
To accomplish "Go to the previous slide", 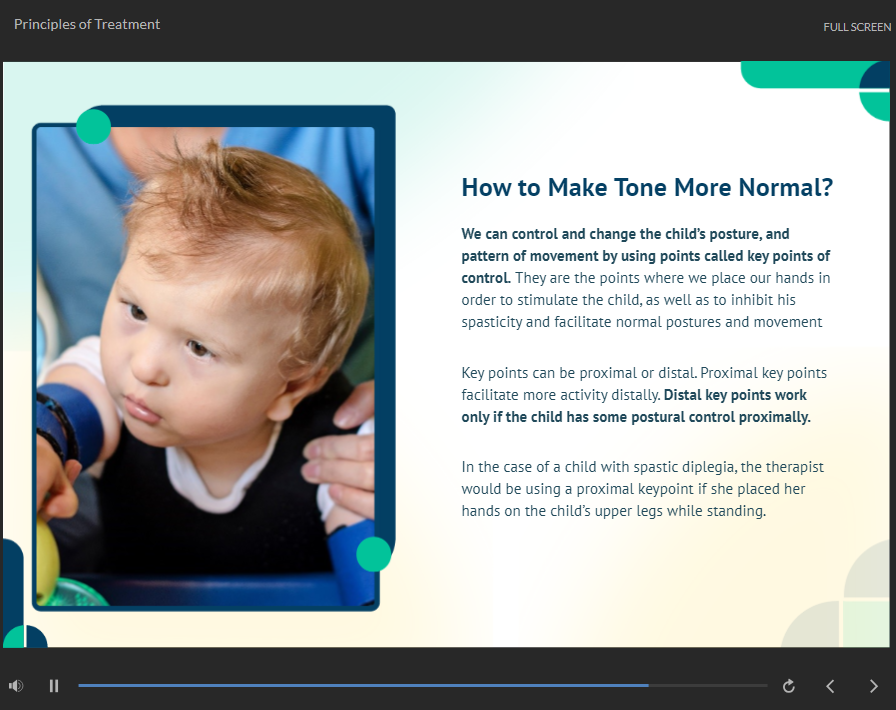I will pos(830,686).
